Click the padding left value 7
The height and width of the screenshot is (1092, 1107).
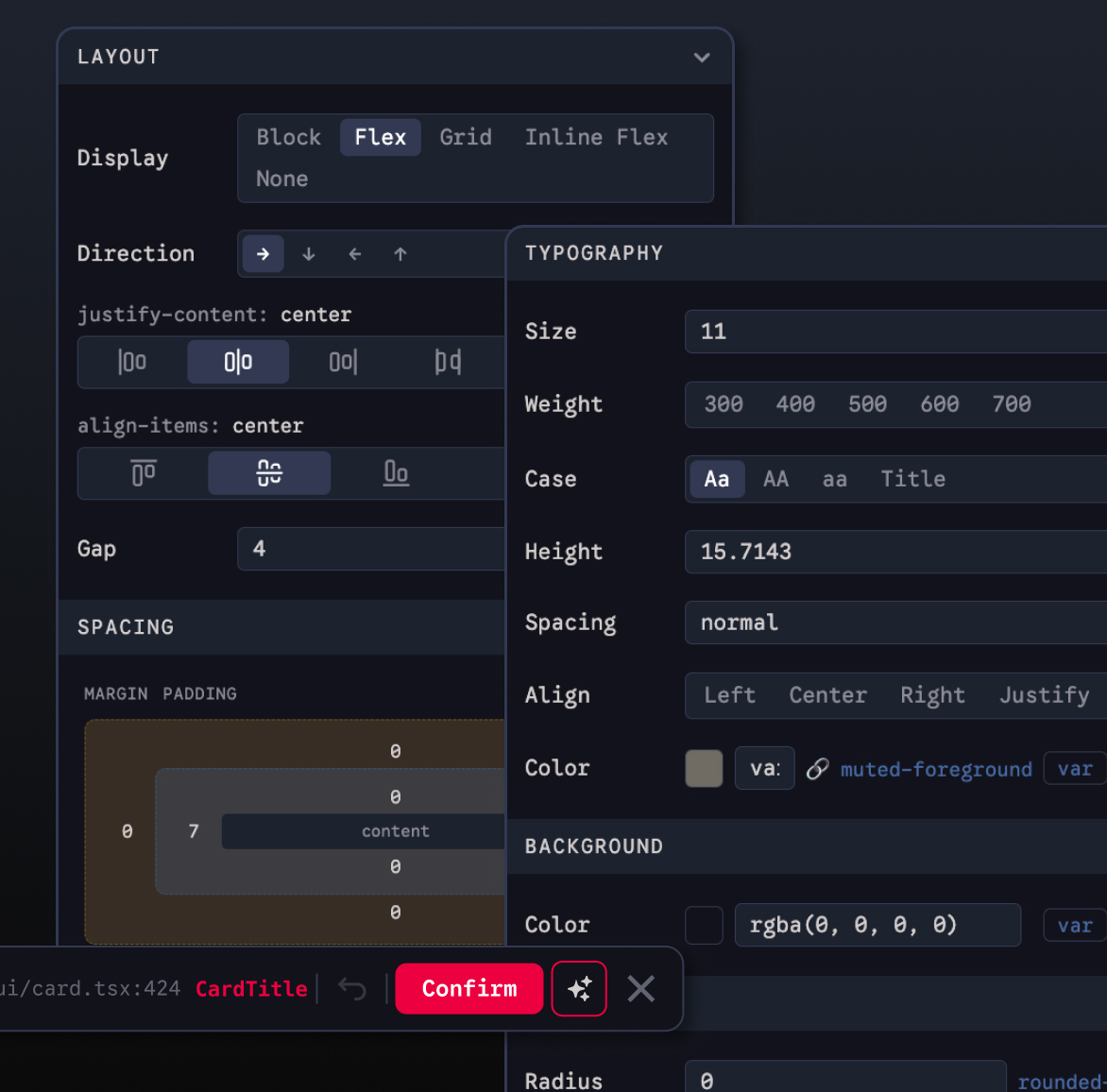coord(194,831)
